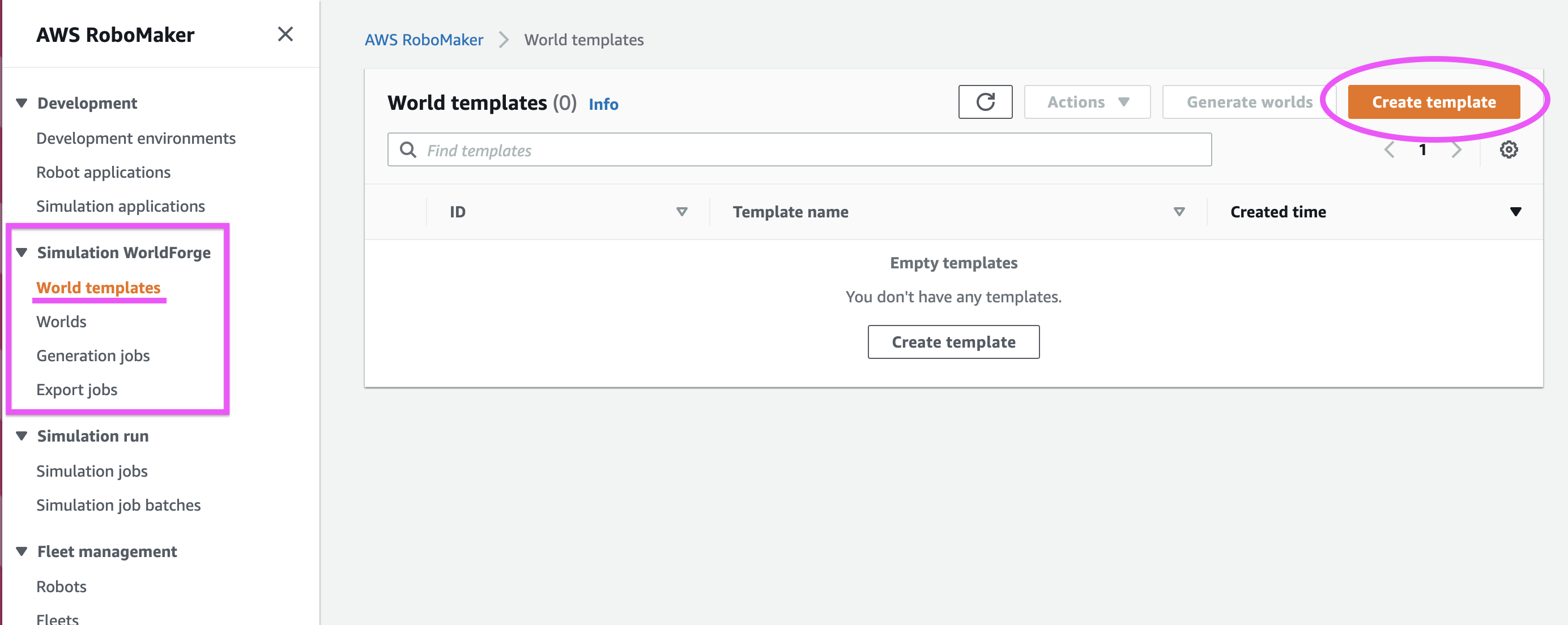Click the orange Create template button
Image resolution: width=1568 pixels, height=625 pixels.
(x=1434, y=102)
